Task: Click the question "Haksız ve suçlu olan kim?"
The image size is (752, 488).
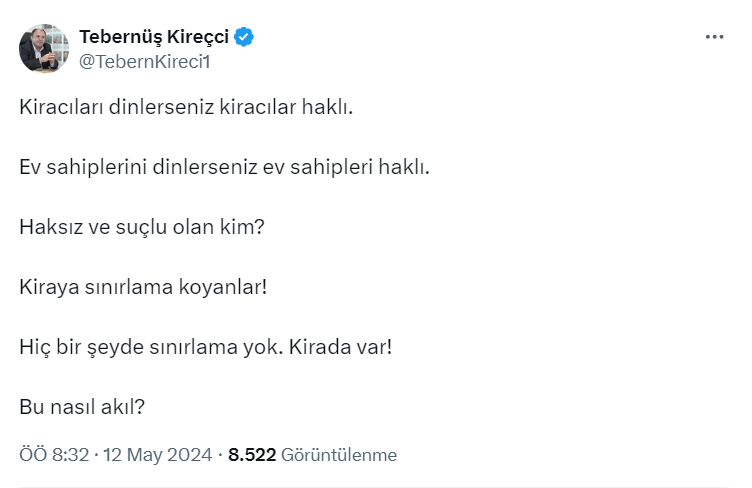Action: tap(141, 227)
